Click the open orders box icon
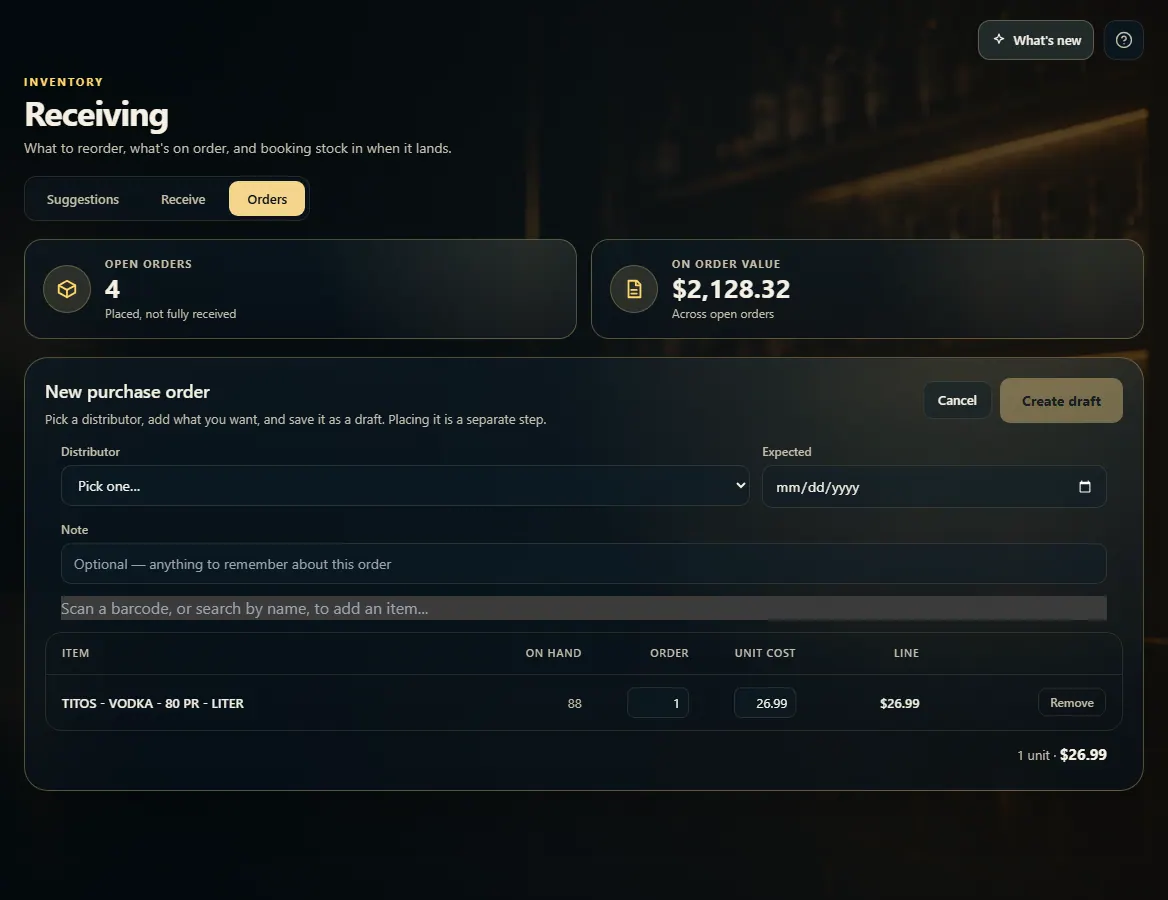1168x900 pixels. [x=67, y=289]
